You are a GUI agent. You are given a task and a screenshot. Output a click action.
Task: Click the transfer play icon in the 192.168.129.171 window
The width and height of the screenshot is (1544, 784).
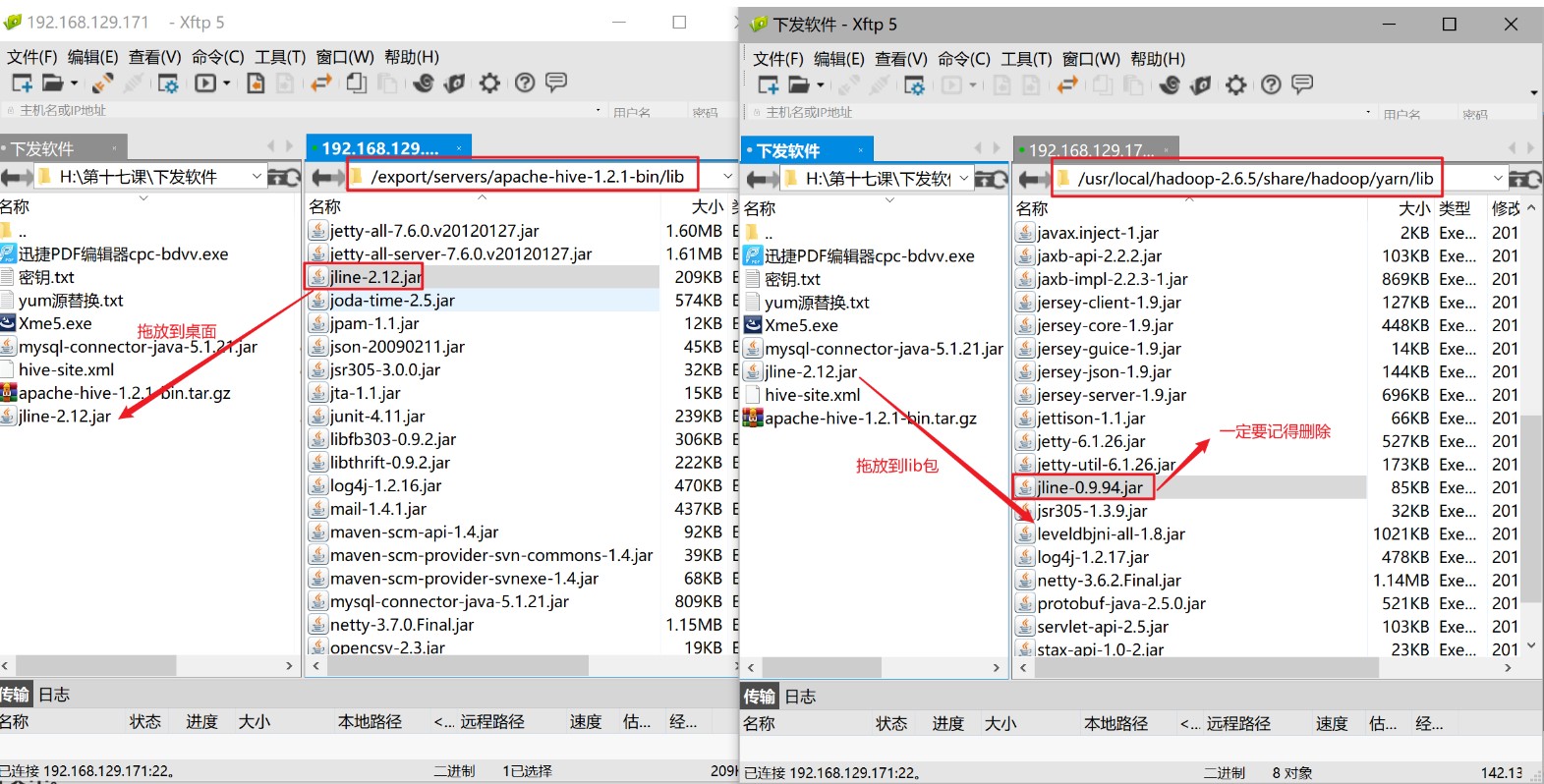coord(204,84)
